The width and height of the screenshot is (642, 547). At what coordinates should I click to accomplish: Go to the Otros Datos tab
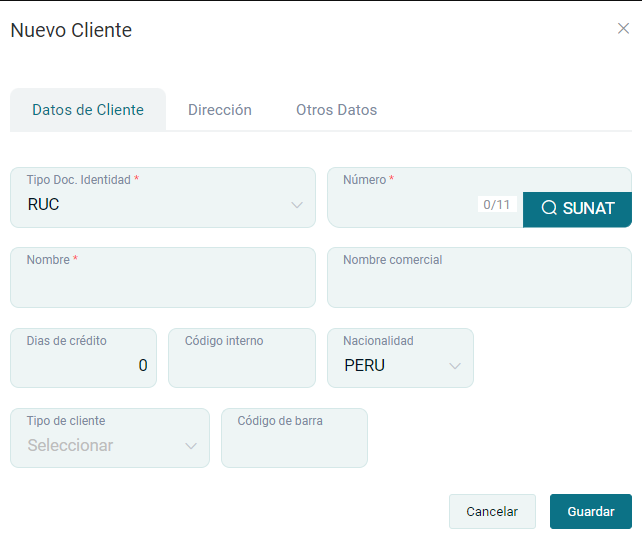(336, 110)
